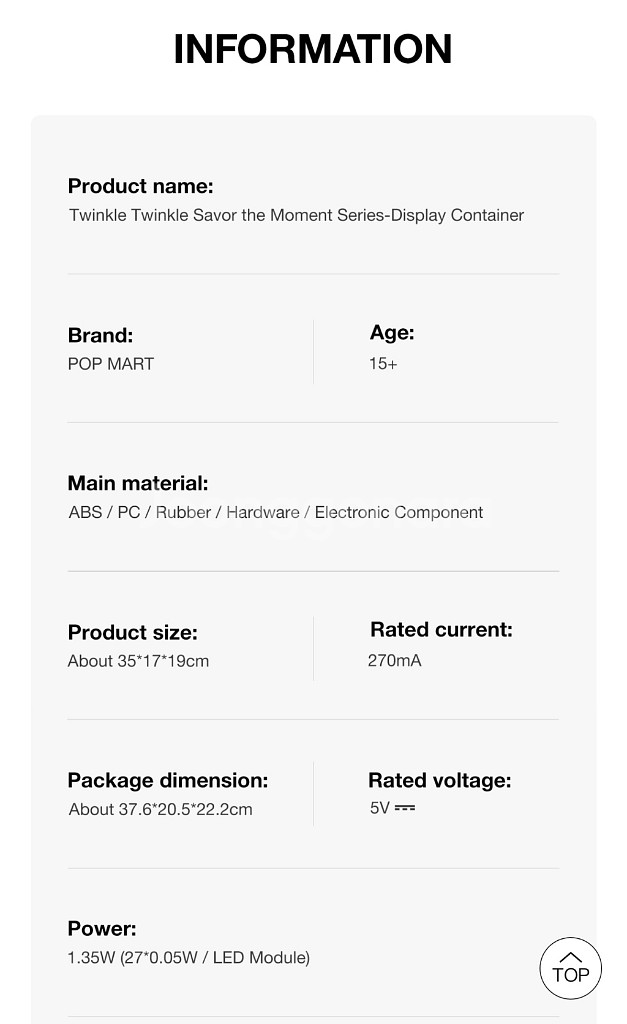Select the About 35*17*19cm size value
The image size is (627, 1024).
point(138,661)
